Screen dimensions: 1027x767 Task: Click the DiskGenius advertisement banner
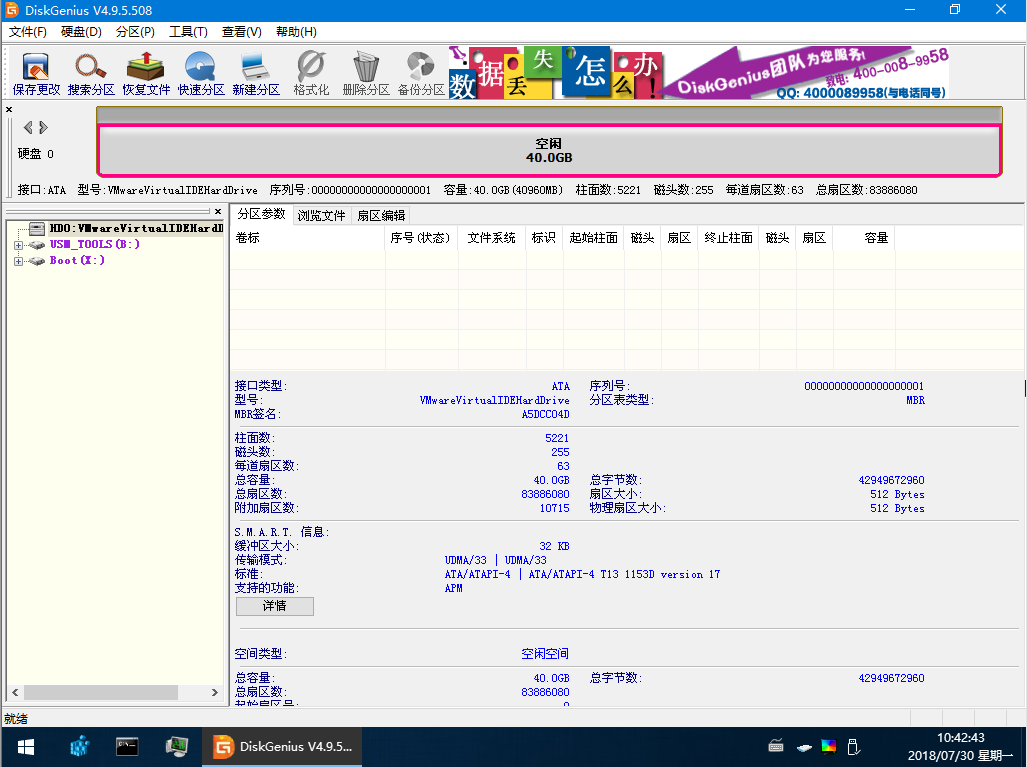pos(699,73)
